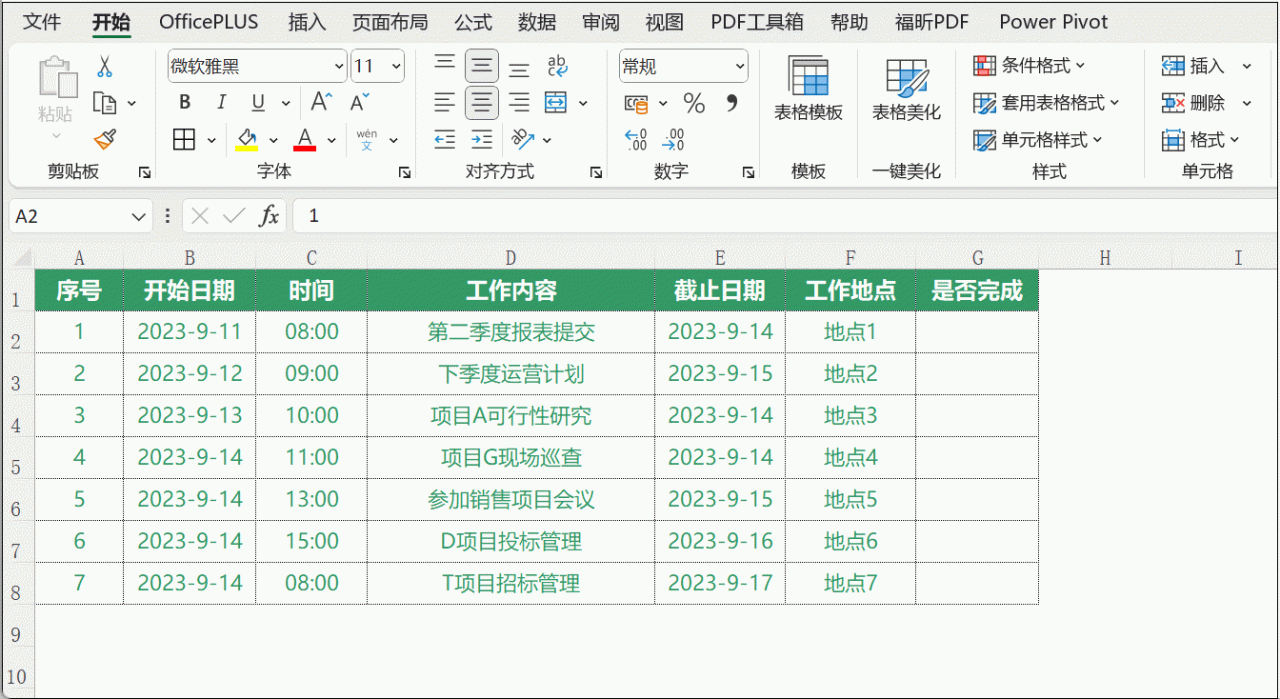Select cell 第二季度报表提交
This screenshot has width=1280, height=699.
pos(511,332)
